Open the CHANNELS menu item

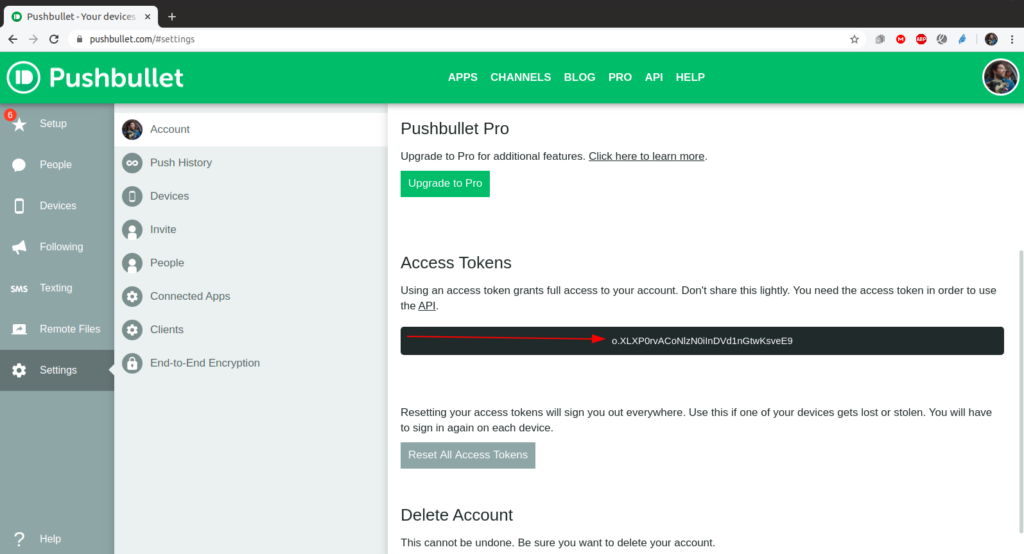[520, 77]
